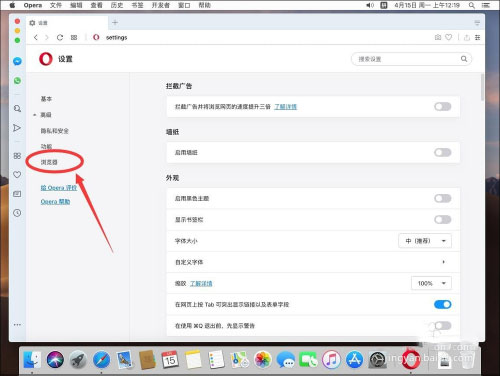
Task: Open Safari from the Dock
Action: coord(101,360)
